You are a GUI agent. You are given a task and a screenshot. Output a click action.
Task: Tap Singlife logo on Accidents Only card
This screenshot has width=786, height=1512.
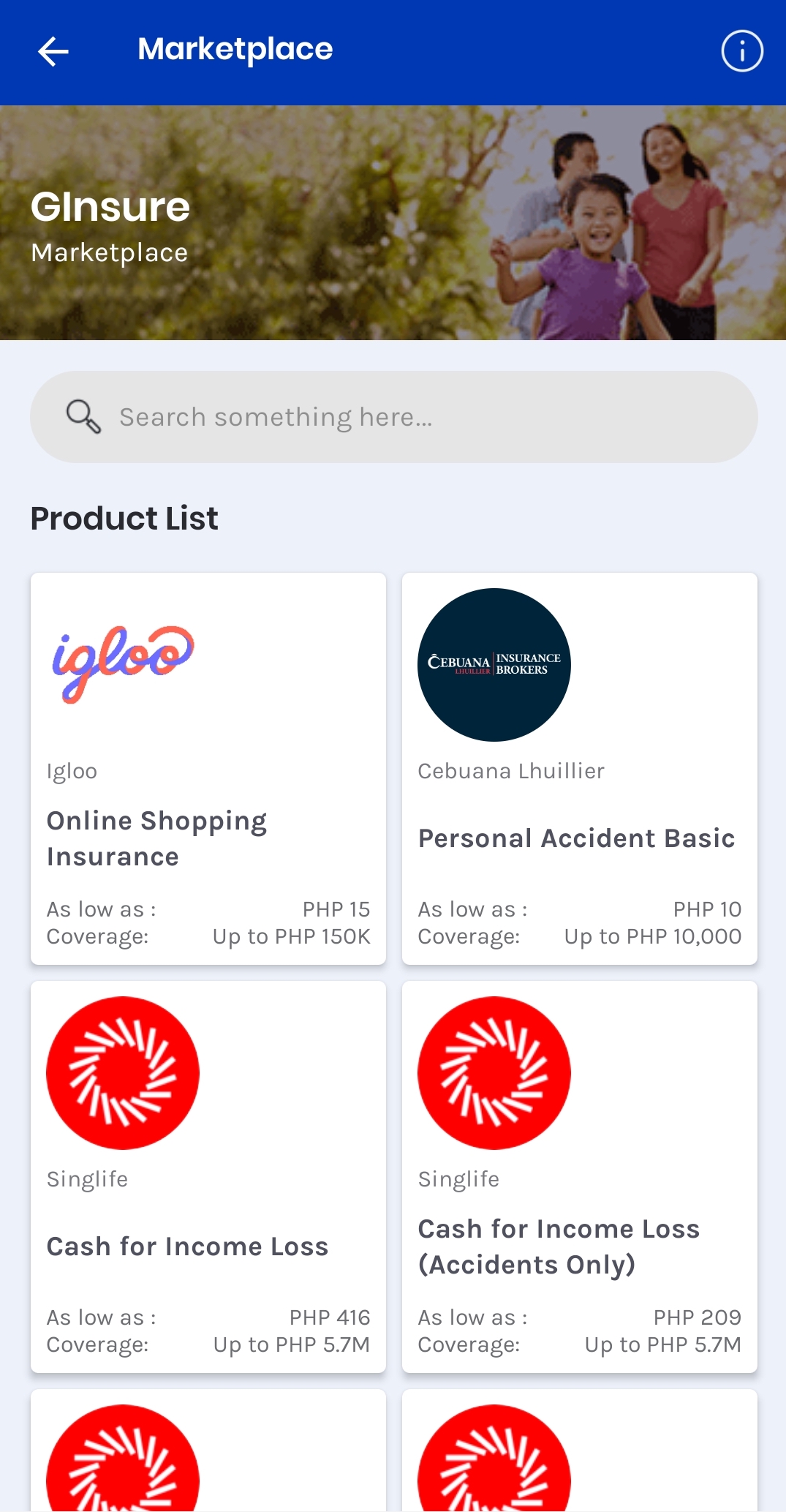[x=494, y=1073]
